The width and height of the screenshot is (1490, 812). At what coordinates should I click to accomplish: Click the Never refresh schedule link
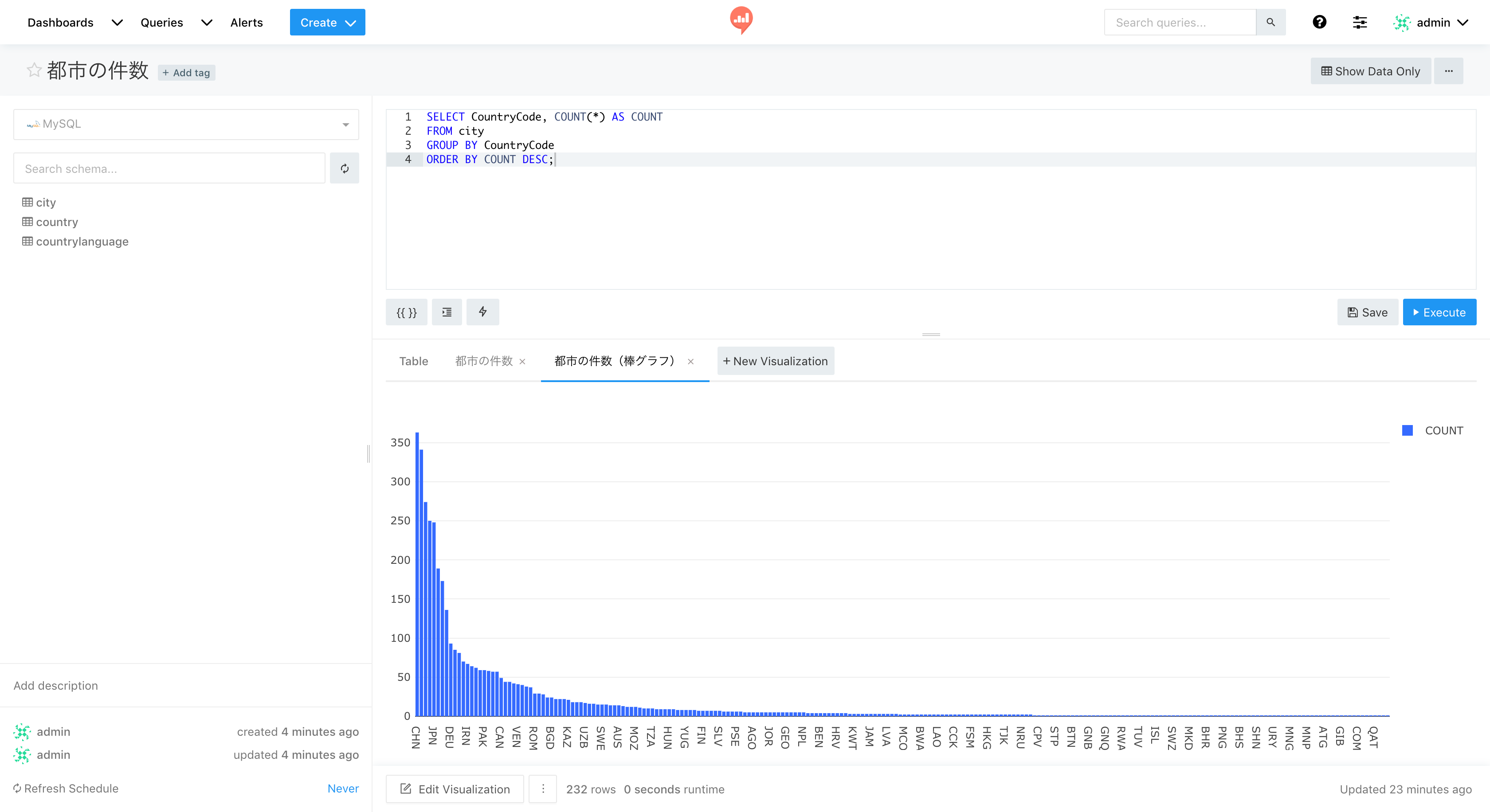tap(342, 789)
